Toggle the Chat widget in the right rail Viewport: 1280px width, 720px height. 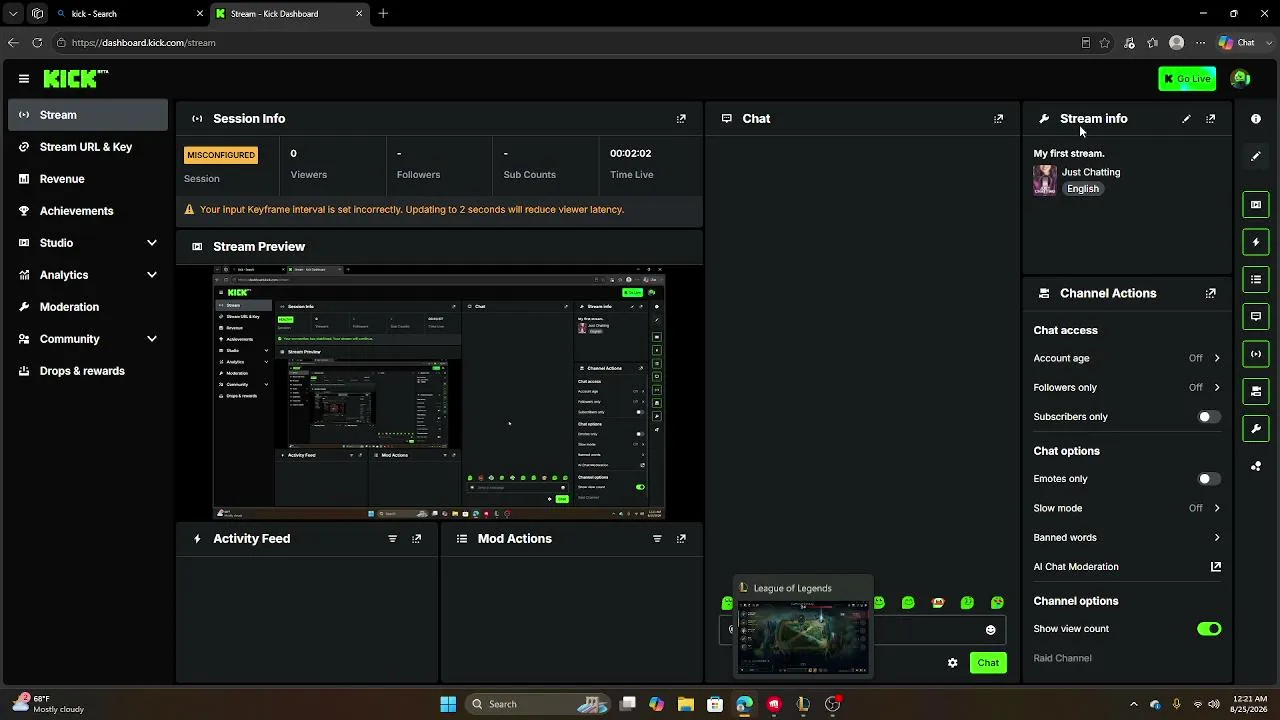pyautogui.click(x=1256, y=316)
